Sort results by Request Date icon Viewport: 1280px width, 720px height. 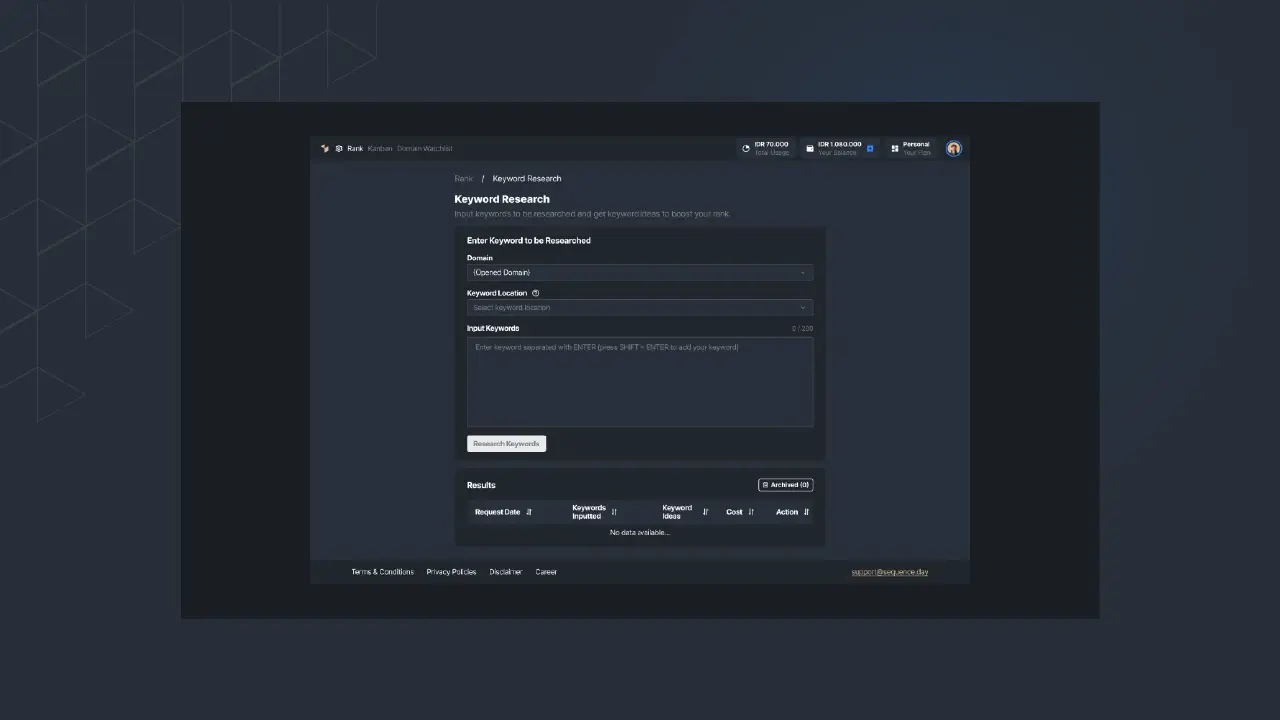(529, 512)
